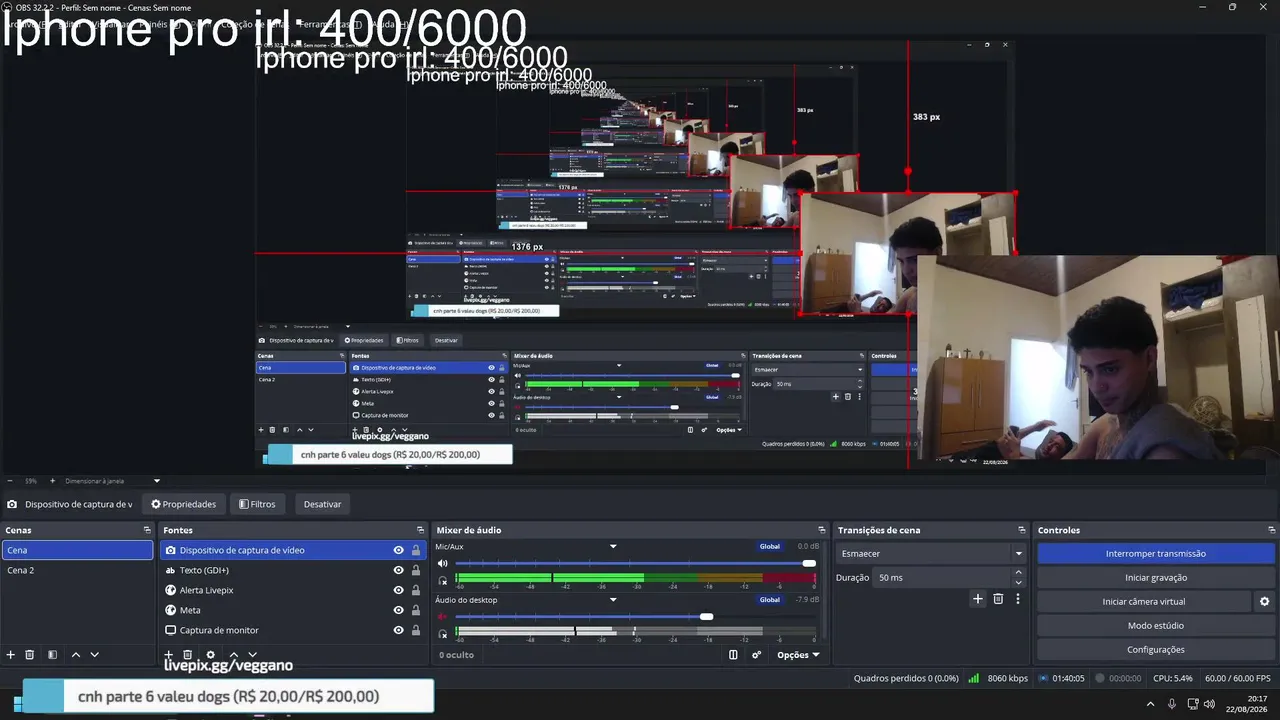
Task: Undock the Transições de cena panel
Action: click(1022, 530)
